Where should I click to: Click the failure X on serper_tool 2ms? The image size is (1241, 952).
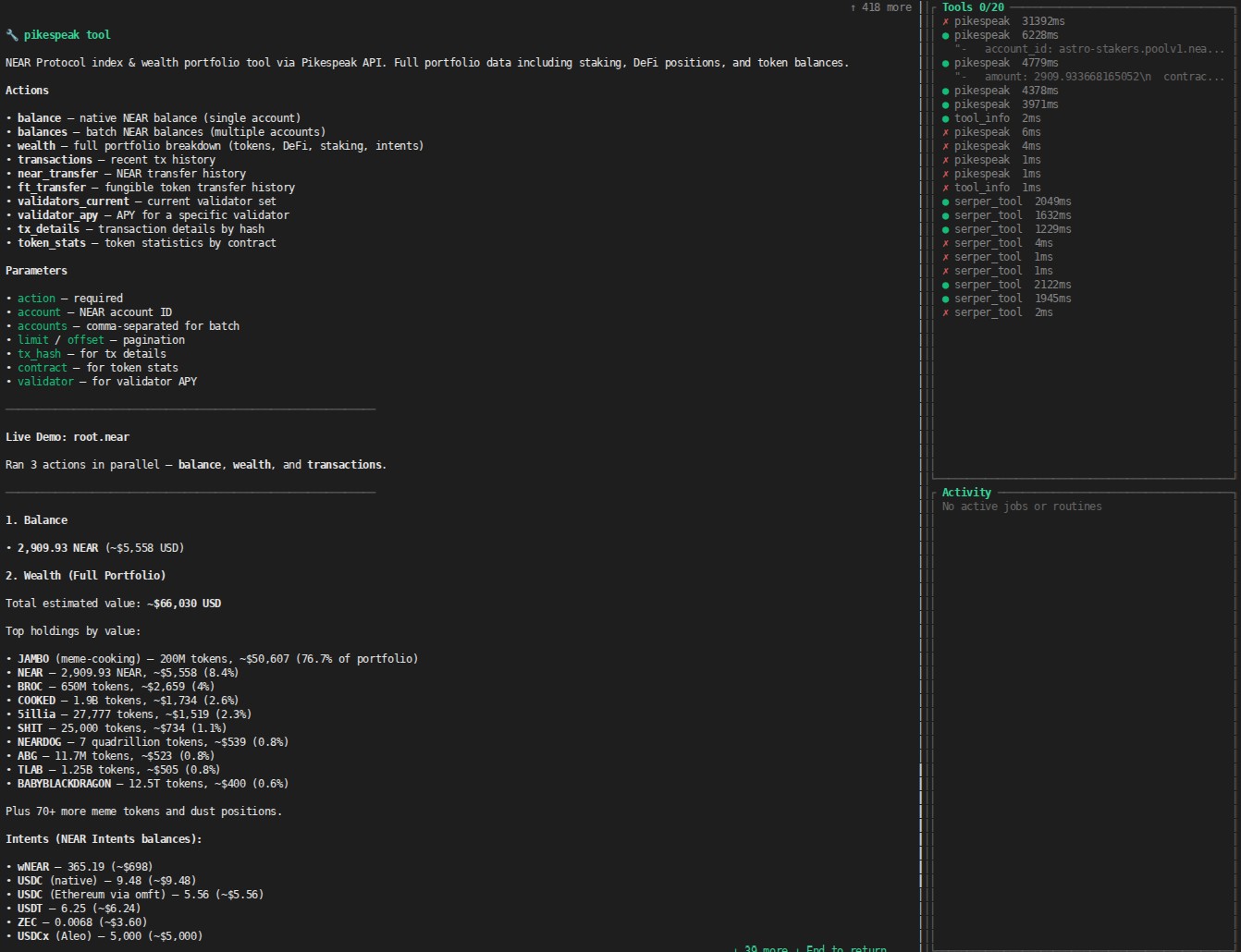[x=945, y=312]
